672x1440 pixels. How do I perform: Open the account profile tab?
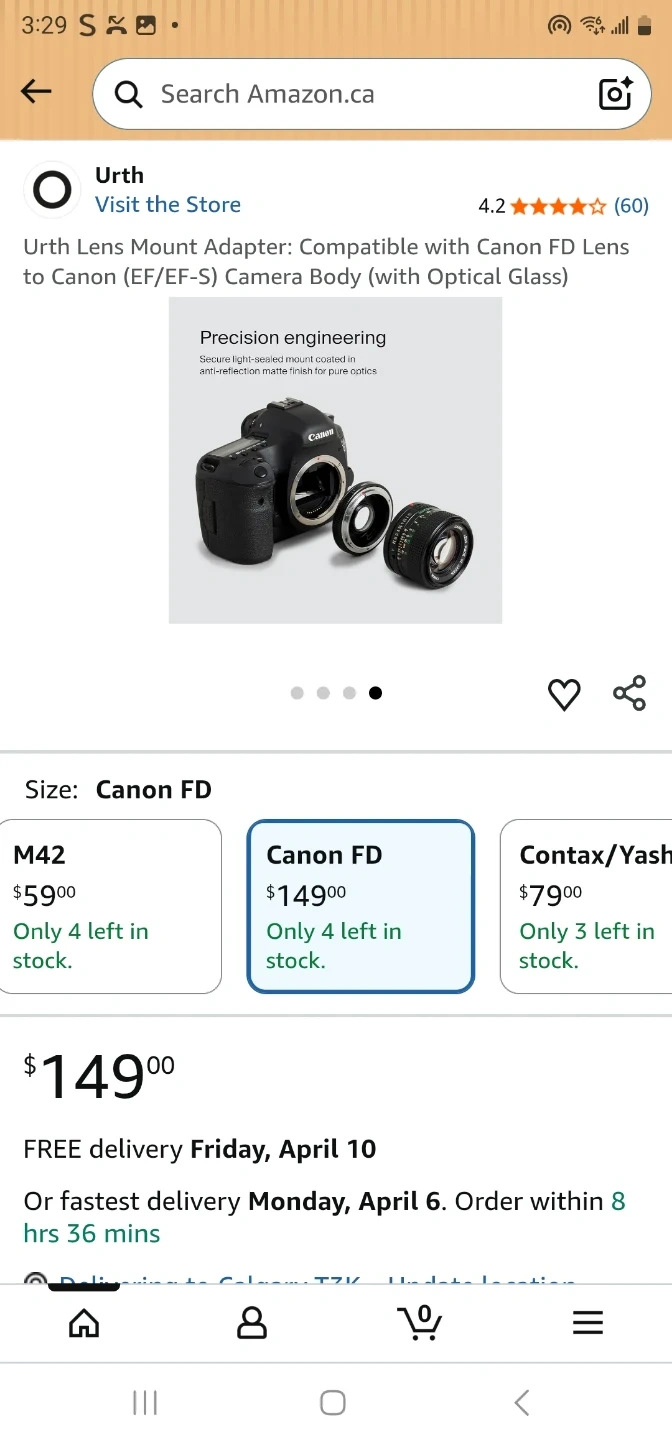[x=252, y=1323]
